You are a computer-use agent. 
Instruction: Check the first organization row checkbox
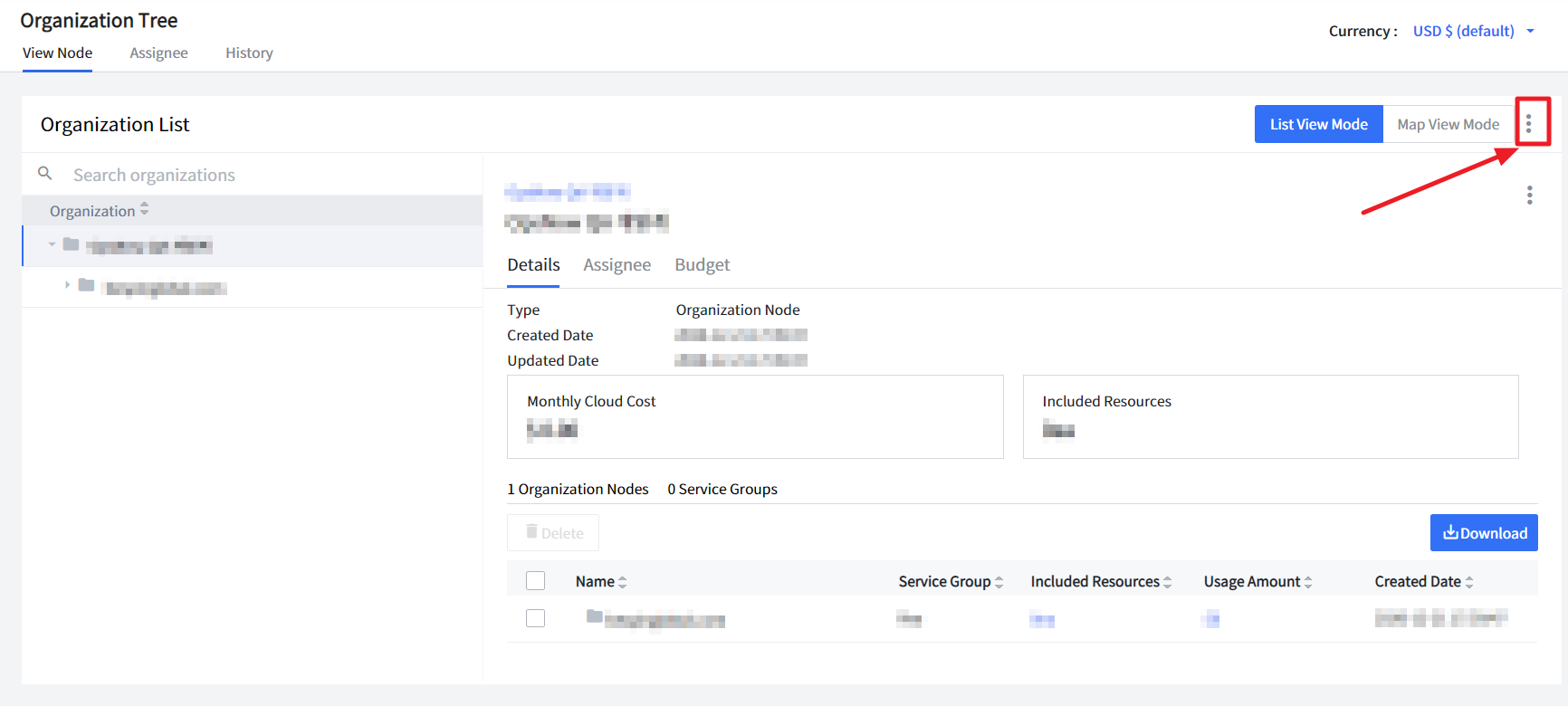536,618
